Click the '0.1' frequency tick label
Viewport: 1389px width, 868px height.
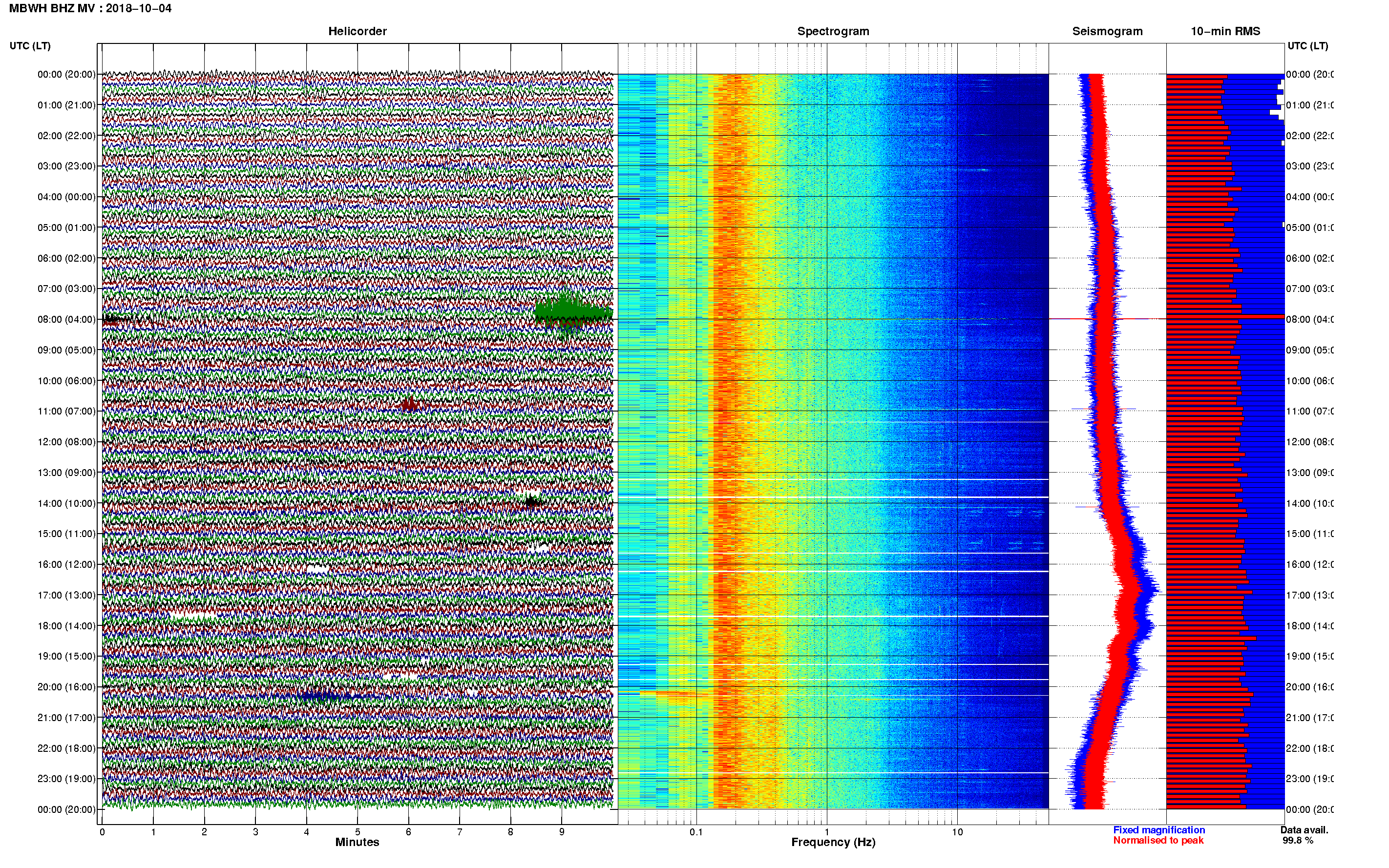pos(696,832)
